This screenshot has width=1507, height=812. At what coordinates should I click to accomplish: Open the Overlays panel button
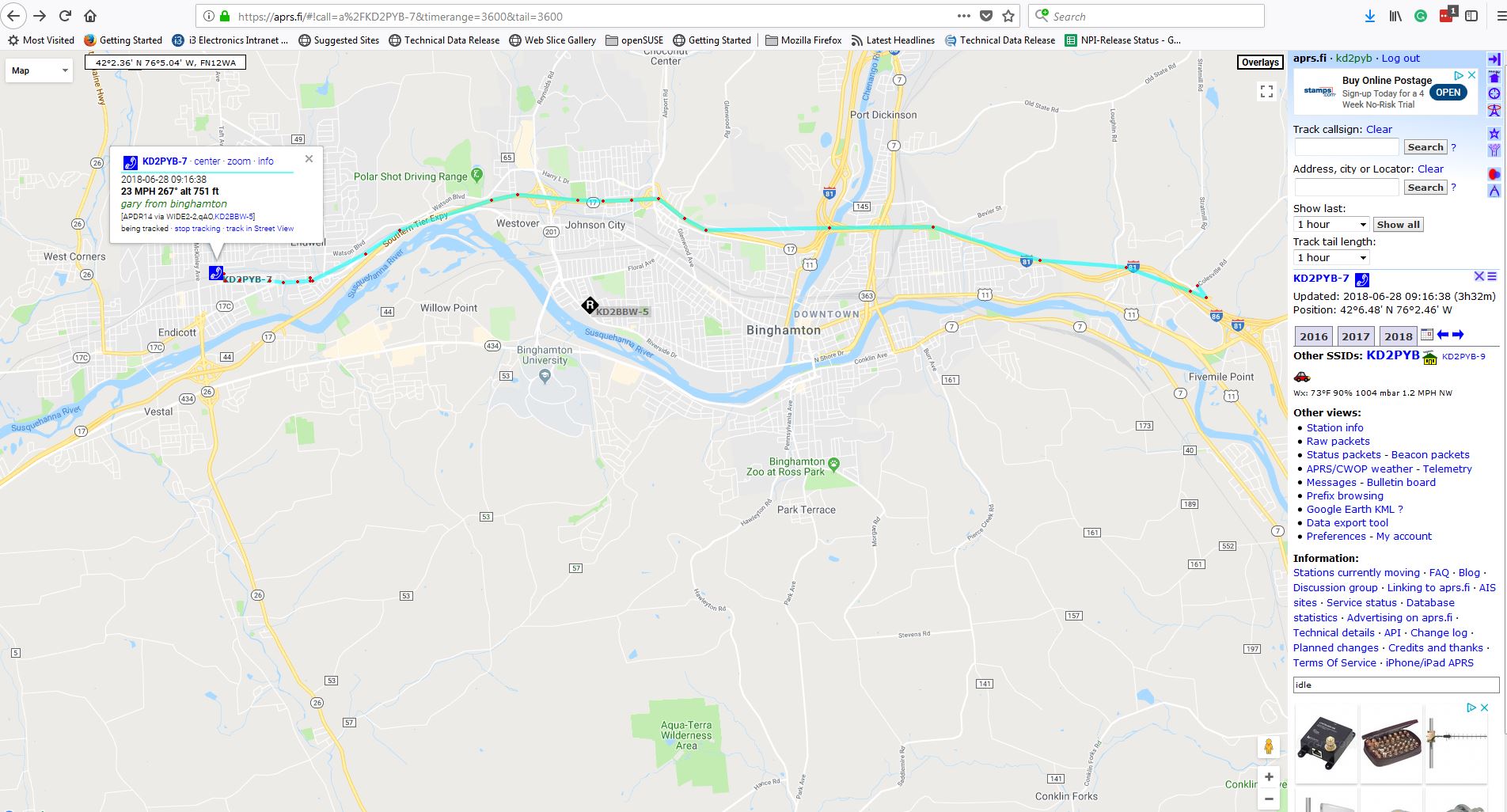click(1260, 63)
